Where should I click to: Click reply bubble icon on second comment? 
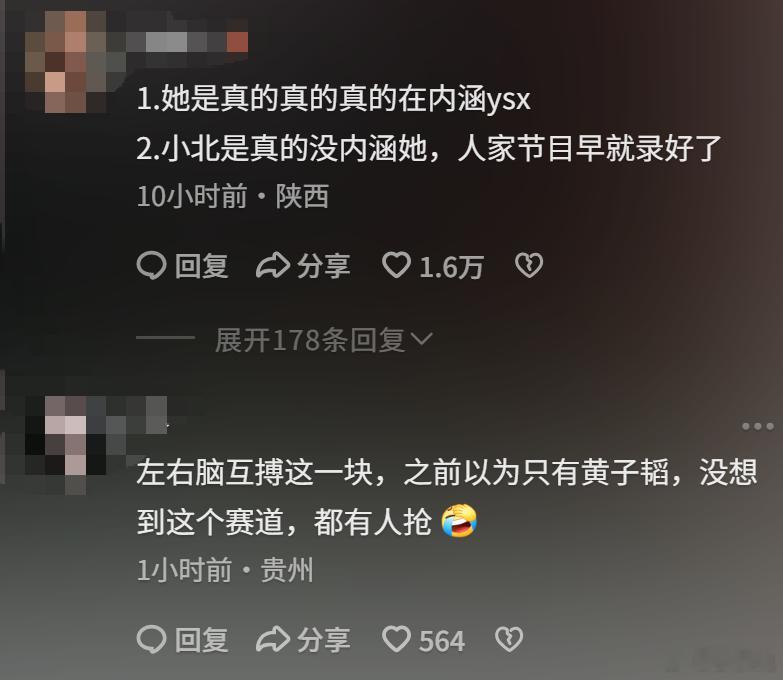(151, 640)
